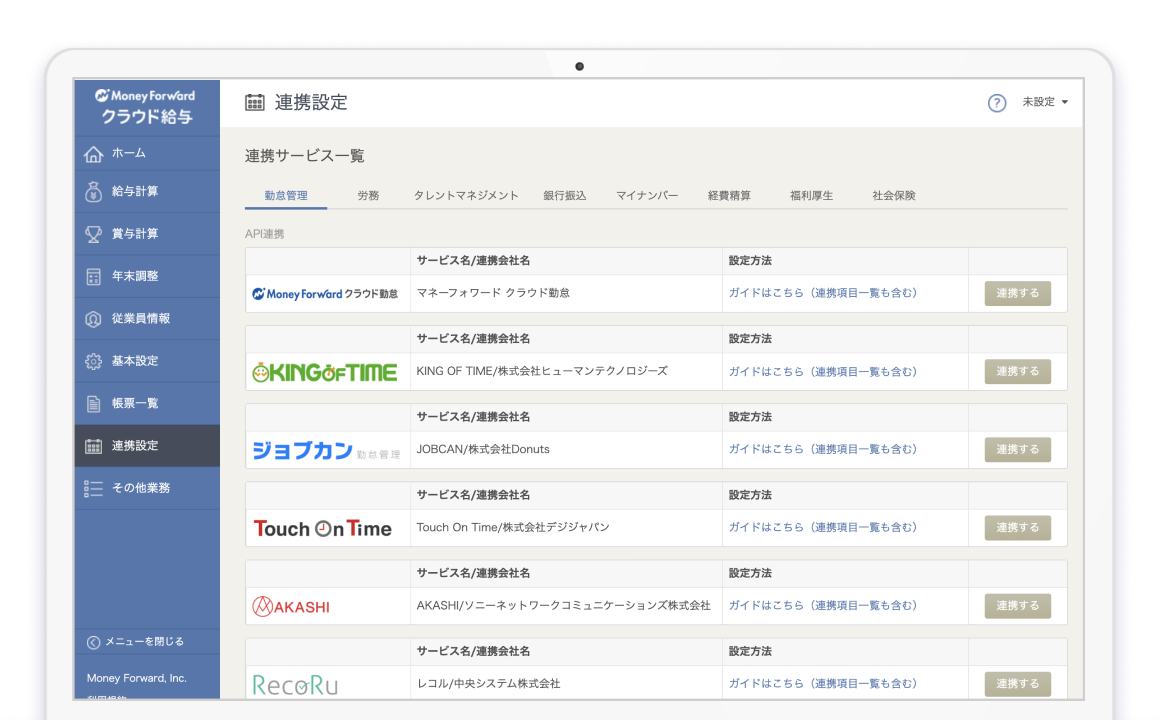Click the その他業務 list icon
Screen dimensions: 1160x720
point(93,488)
